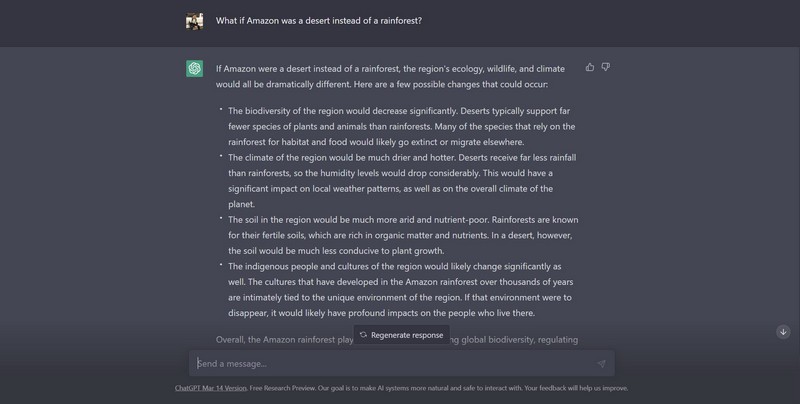Click the Regenerate response button label
This screenshot has width=800, height=404.
click(x=407, y=335)
